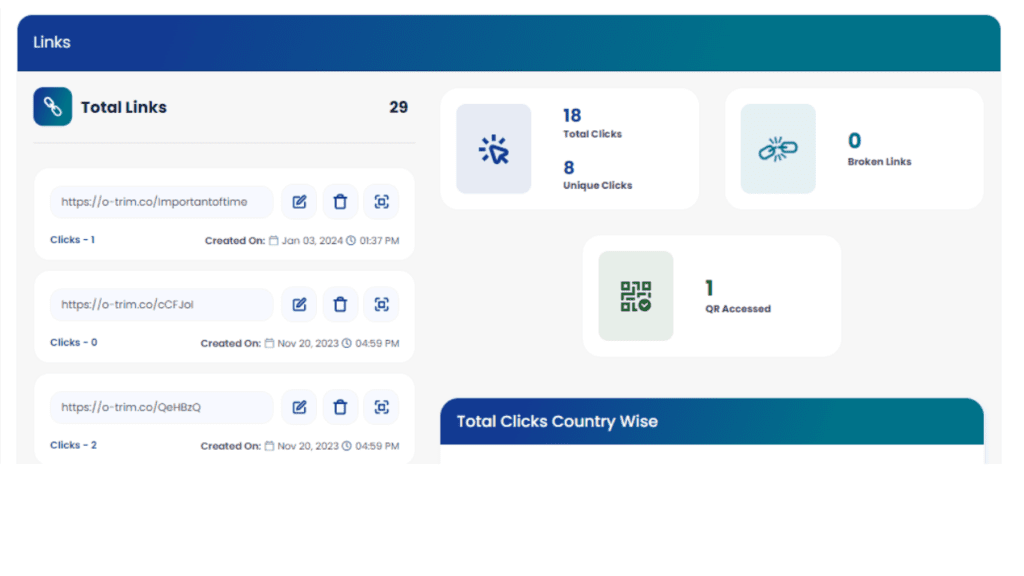Viewport: 1024px width, 576px height.
Task: Click the 18 Total Clicks value
Action: [572, 116]
